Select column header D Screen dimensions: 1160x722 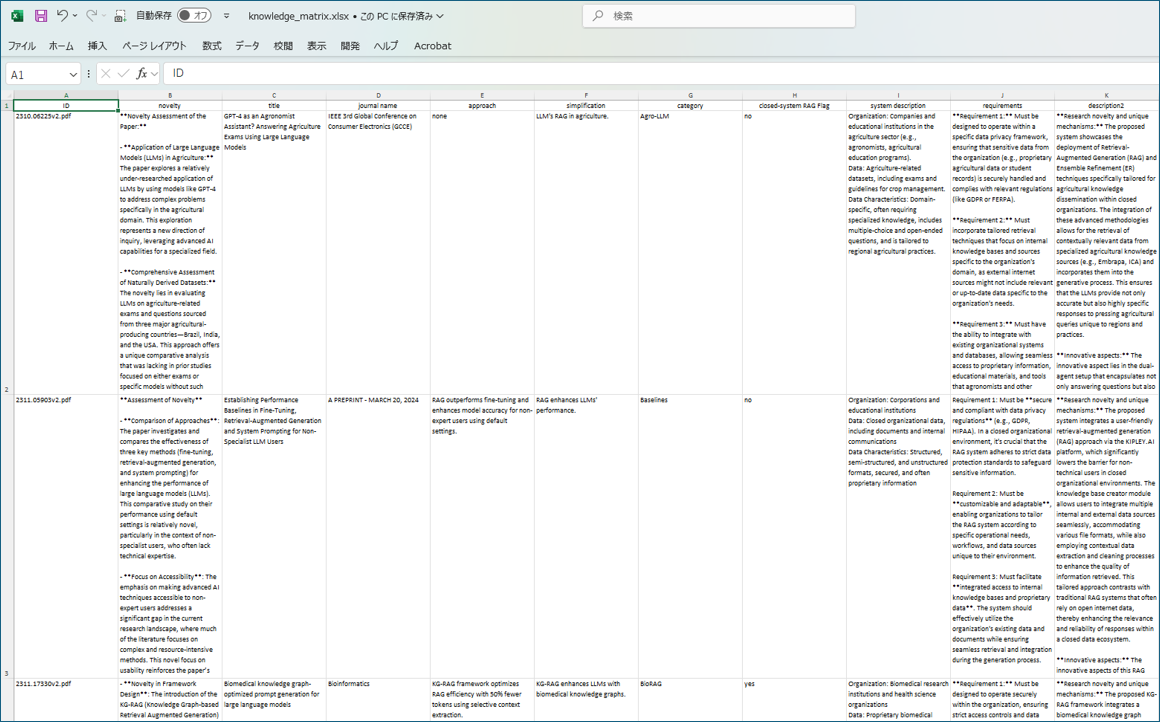378,96
